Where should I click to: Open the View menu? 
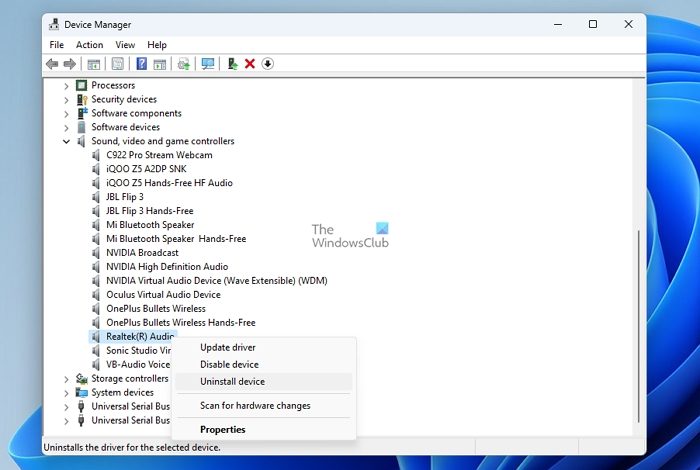tap(125, 45)
